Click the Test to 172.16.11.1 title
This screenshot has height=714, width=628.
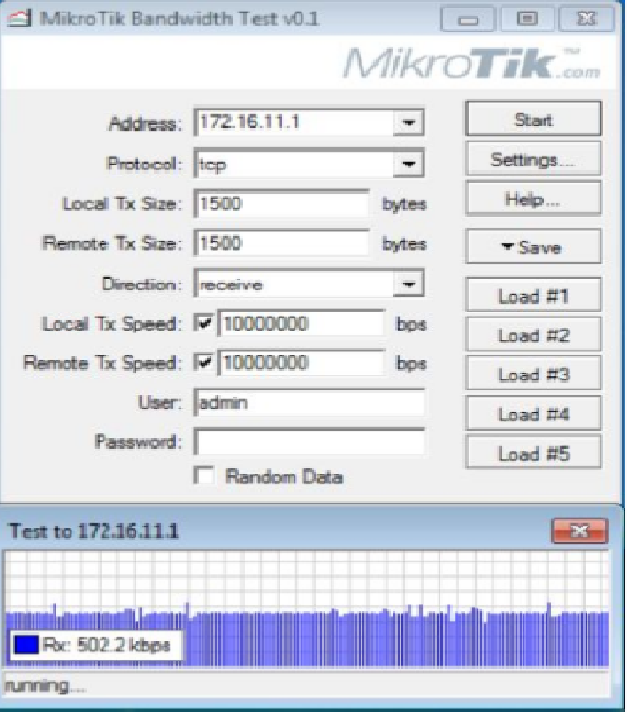[x=94, y=530]
